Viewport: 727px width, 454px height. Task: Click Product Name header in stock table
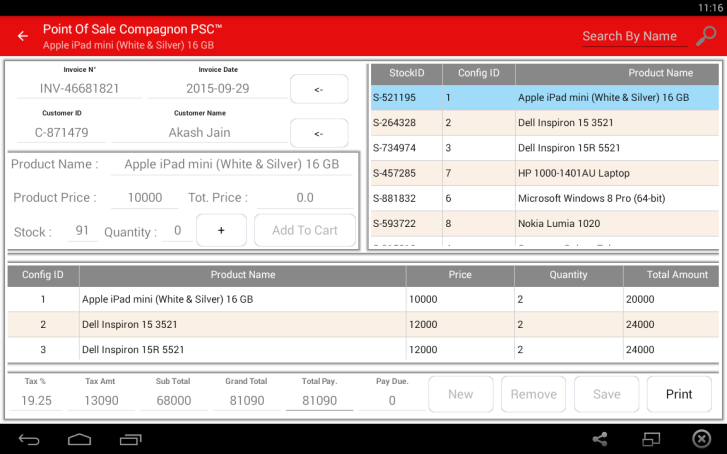point(617,73)
